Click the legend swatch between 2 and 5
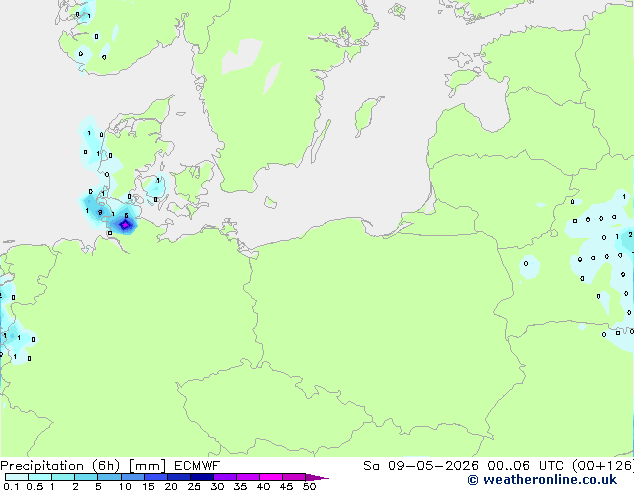Screen dimensions: 634x490 (86, 477)
